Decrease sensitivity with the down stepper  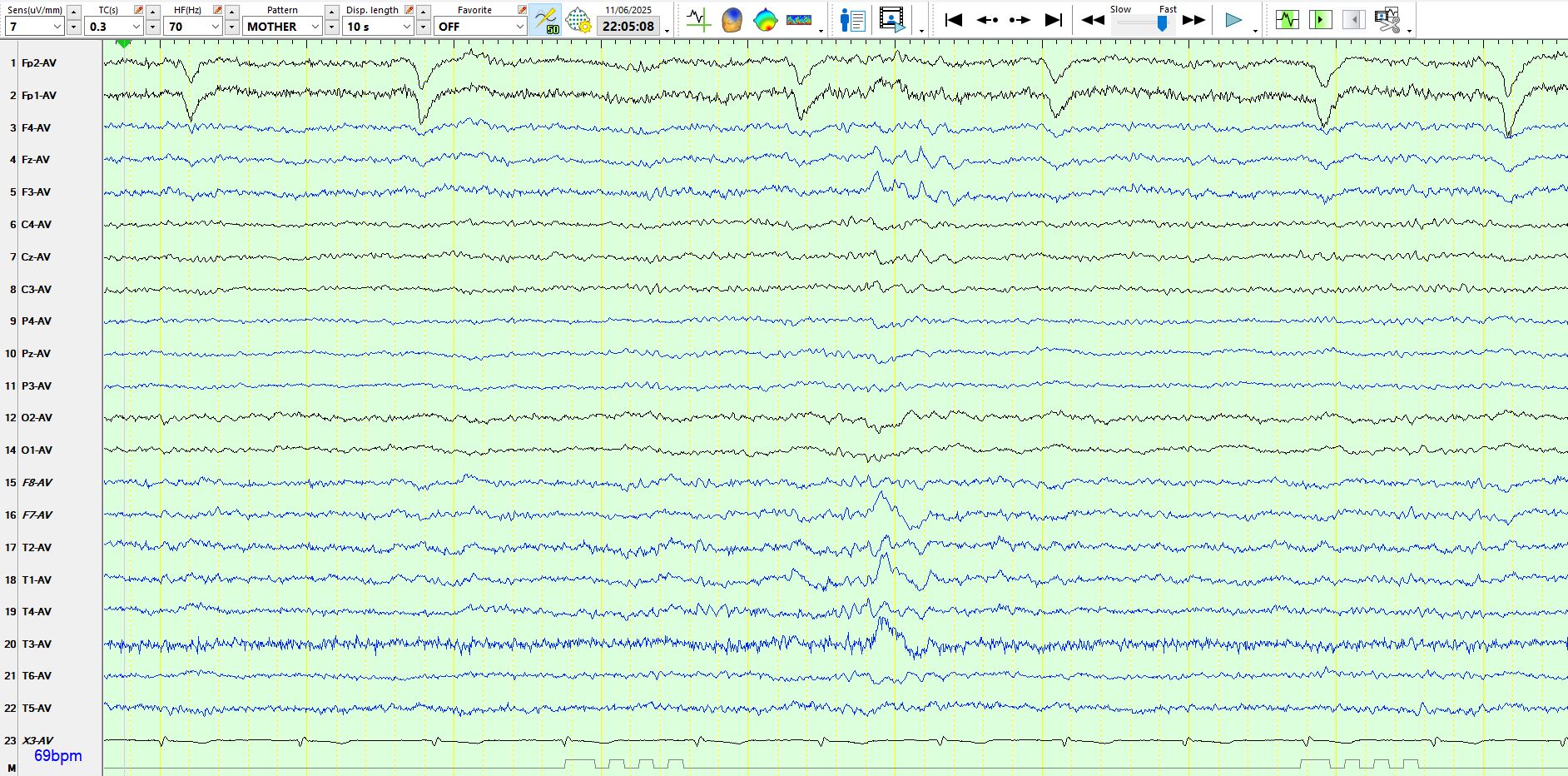(x=74, y=27)
